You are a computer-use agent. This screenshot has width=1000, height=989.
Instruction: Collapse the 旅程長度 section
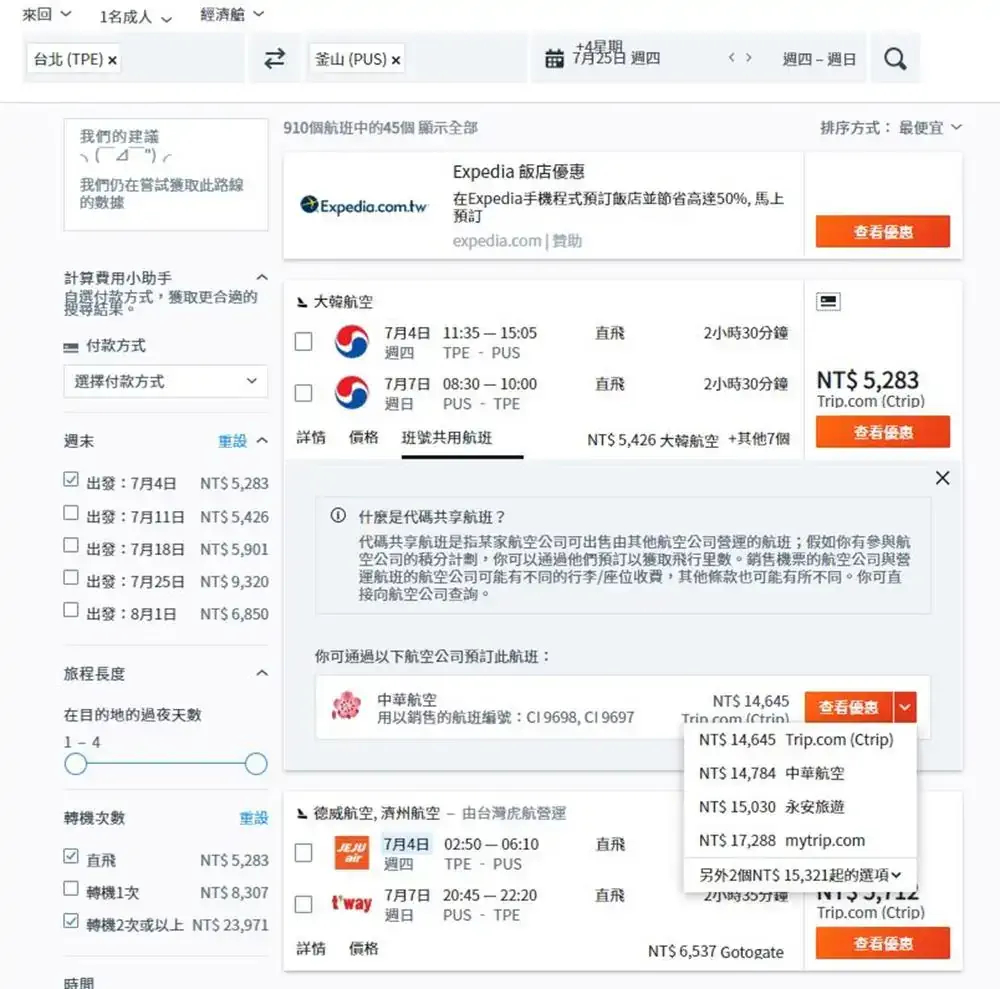[x=261, y=673]
